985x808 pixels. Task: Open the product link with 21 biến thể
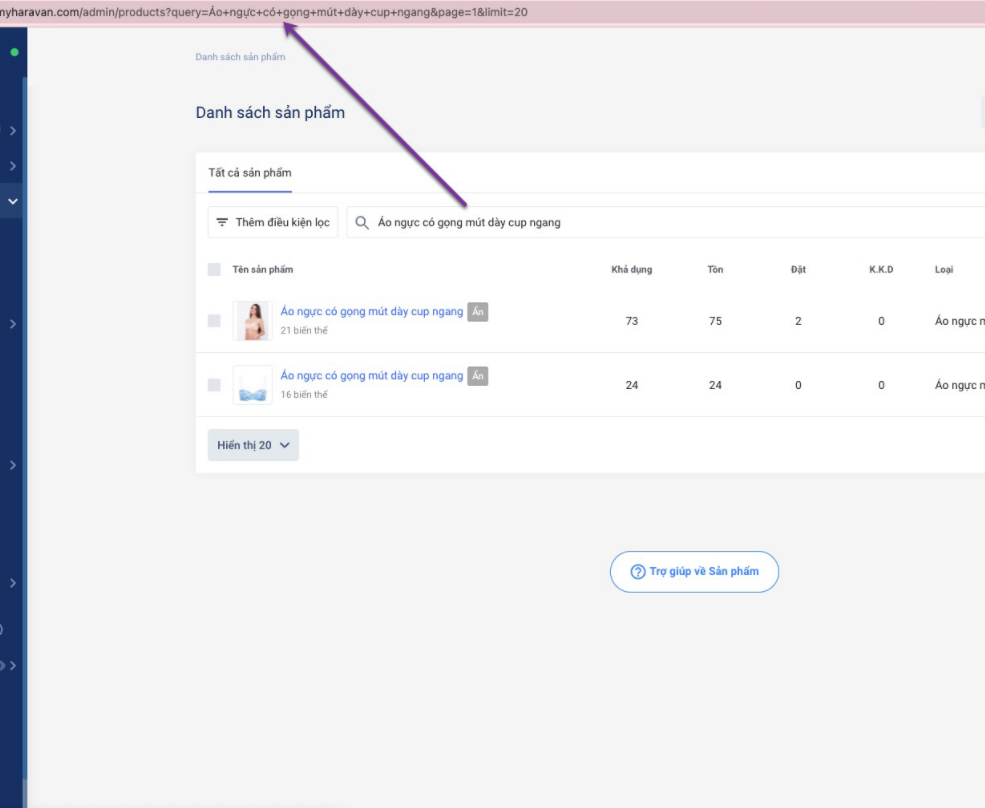pos(371,312)
